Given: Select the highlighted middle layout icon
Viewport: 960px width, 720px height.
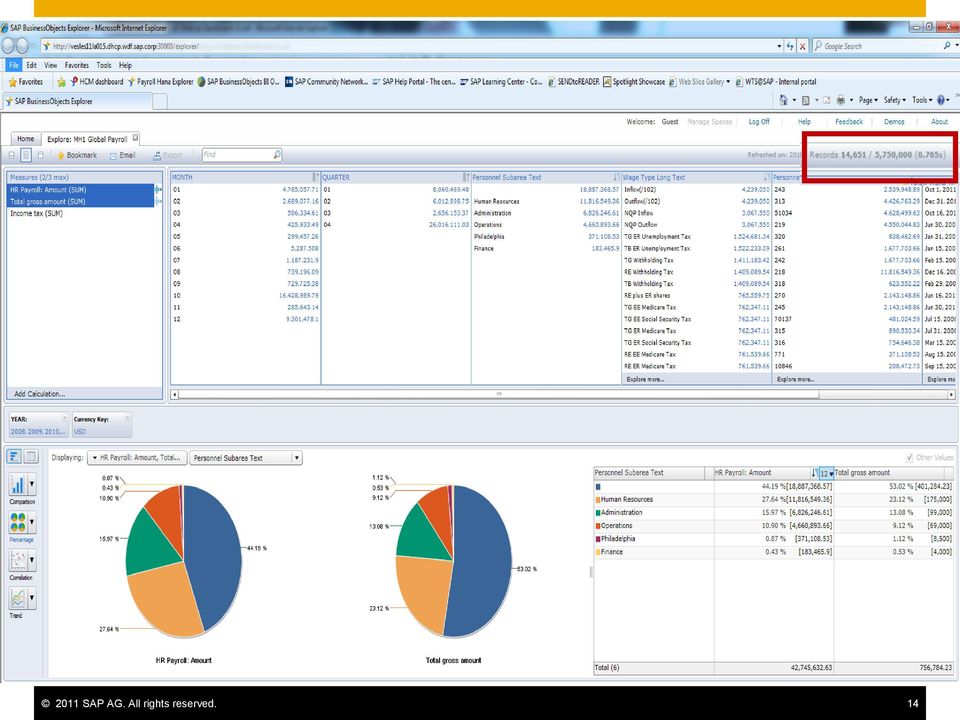Looking at the screenshot, I should (26, 155).
